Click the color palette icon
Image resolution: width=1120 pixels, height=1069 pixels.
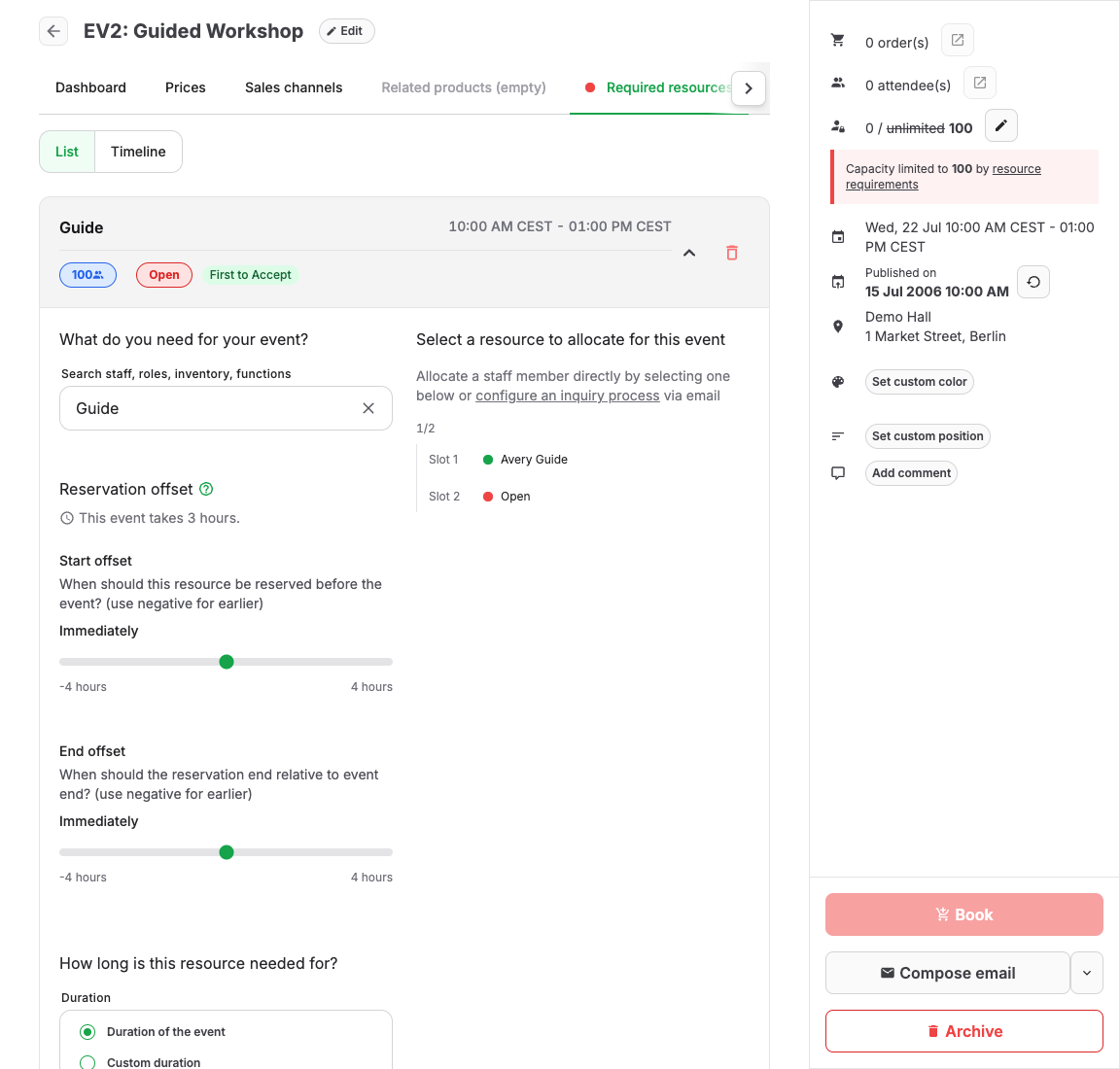point(838,382)
